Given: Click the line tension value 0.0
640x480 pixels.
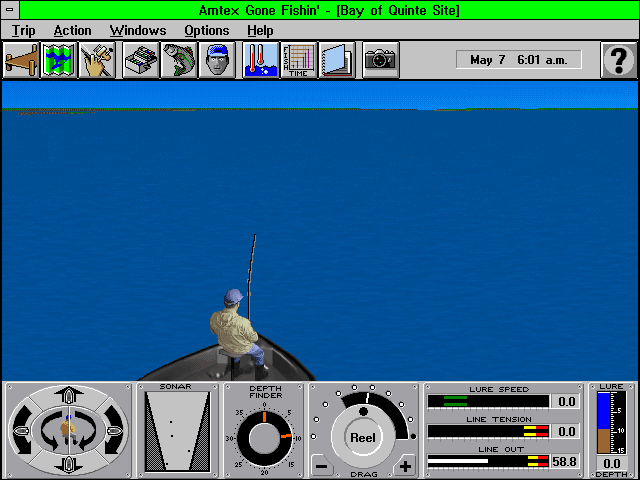Looking at the screenshot, I should (x=565, y=431).
